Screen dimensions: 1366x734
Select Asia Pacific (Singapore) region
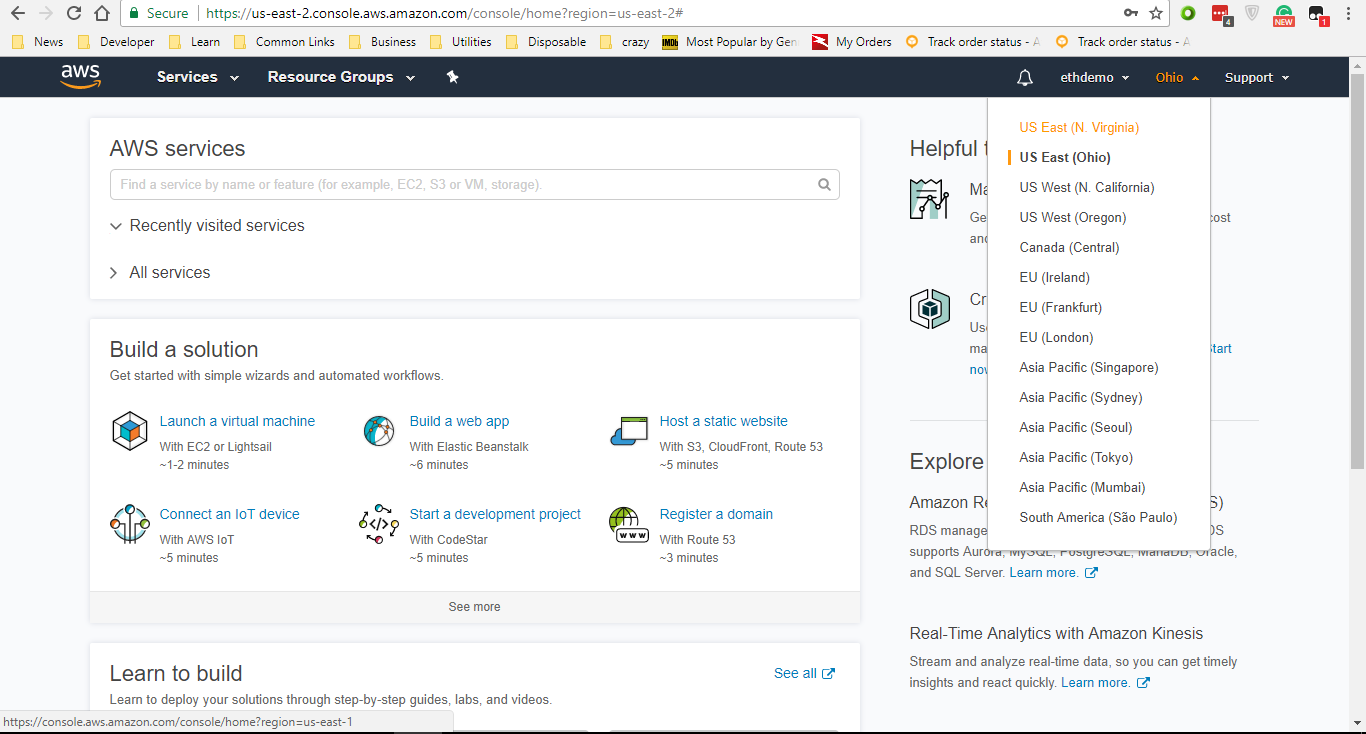coord(1089,367)
